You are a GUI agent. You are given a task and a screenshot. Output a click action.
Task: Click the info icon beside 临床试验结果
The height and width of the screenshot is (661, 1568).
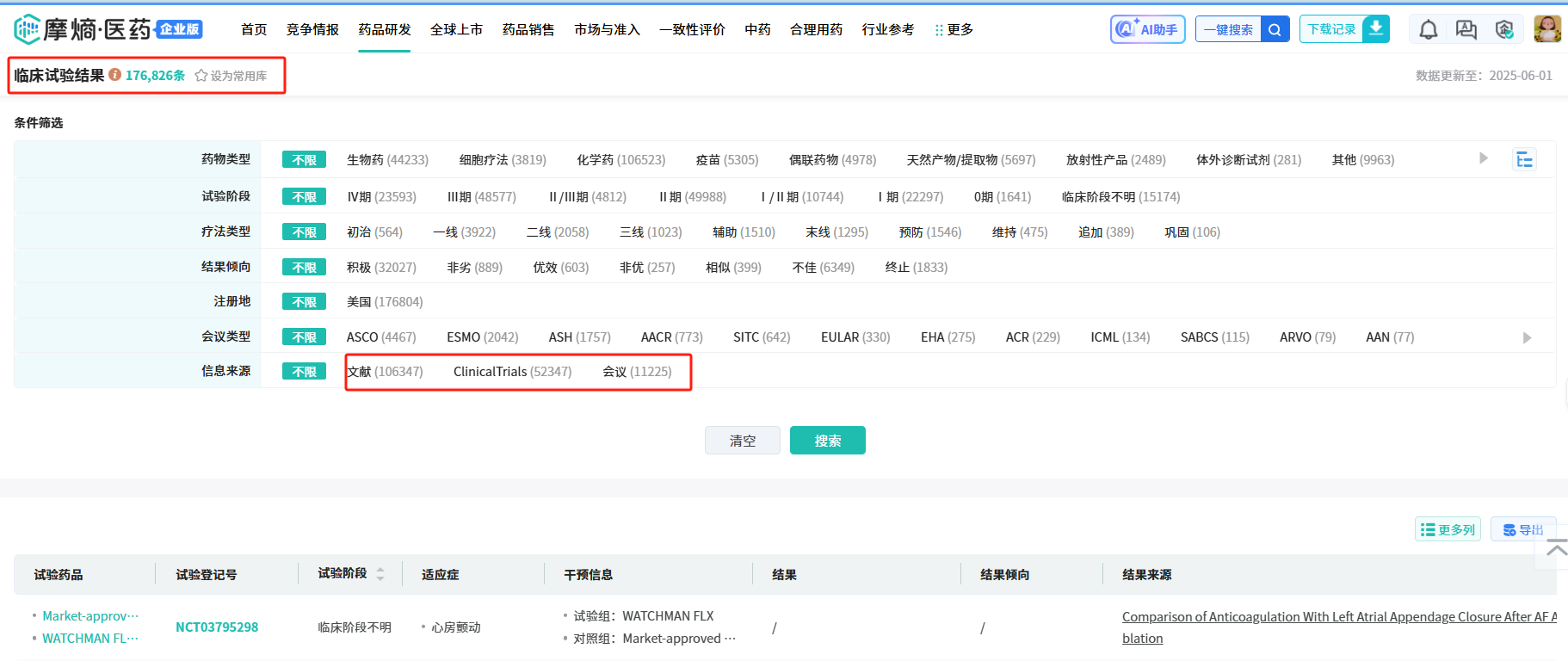(114, 75)
